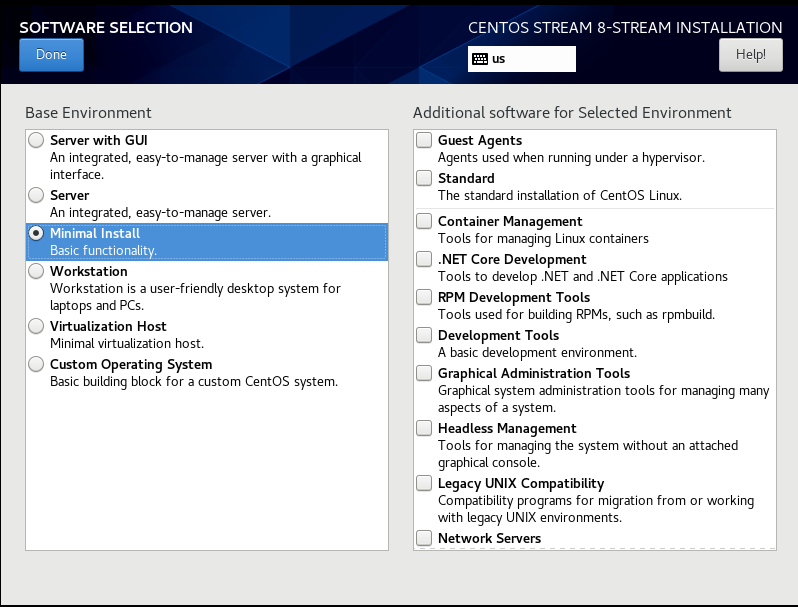Check the Development Tools checkbox
This screenshot has width=798, height=607.
[424, 335]
